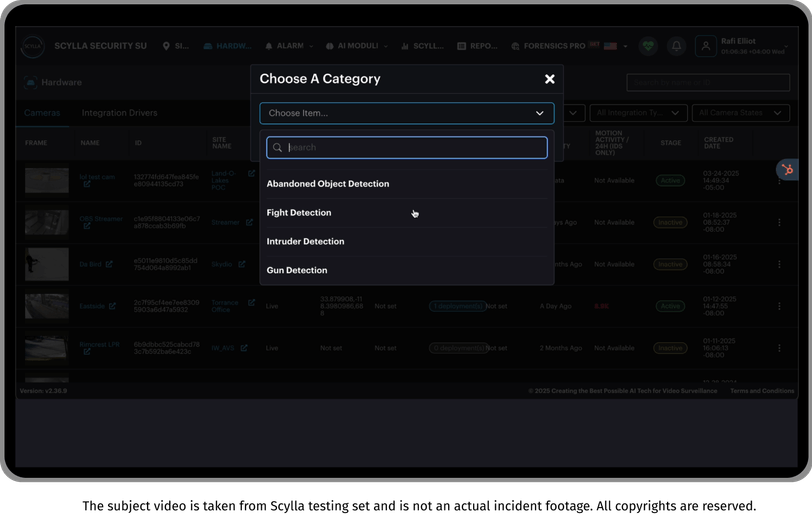Open the Skydio site link
The image size is (812, 519).
[x=222, y=264]
